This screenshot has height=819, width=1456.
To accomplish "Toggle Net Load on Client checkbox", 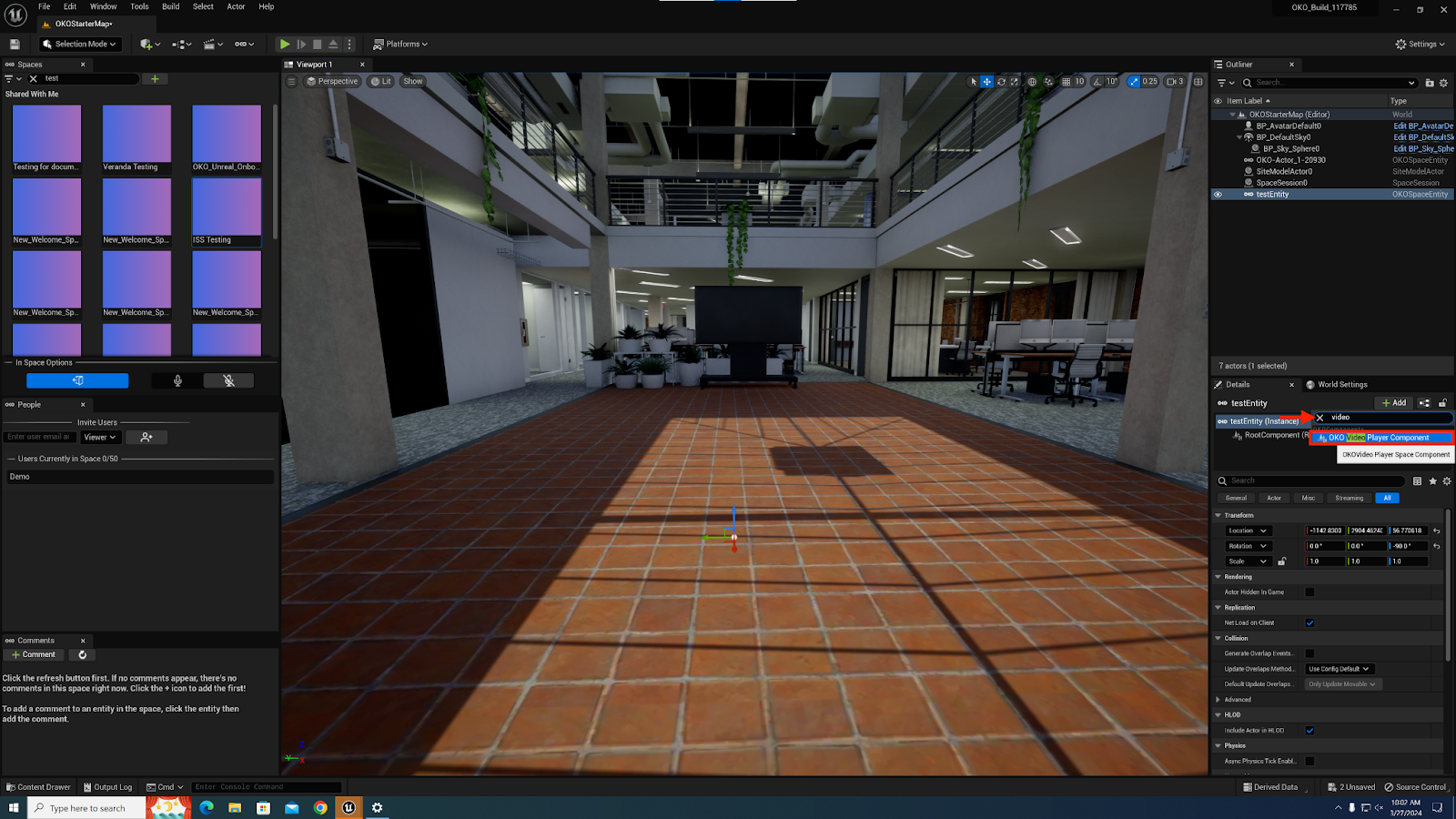I will [1309, 623].
